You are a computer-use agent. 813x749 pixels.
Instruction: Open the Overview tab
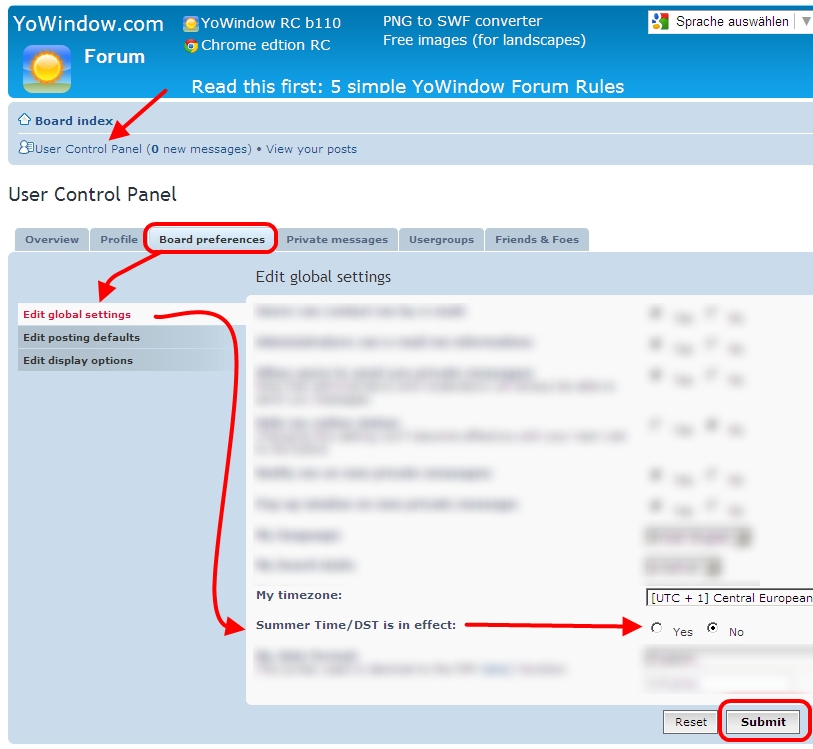tap(52, 240)
